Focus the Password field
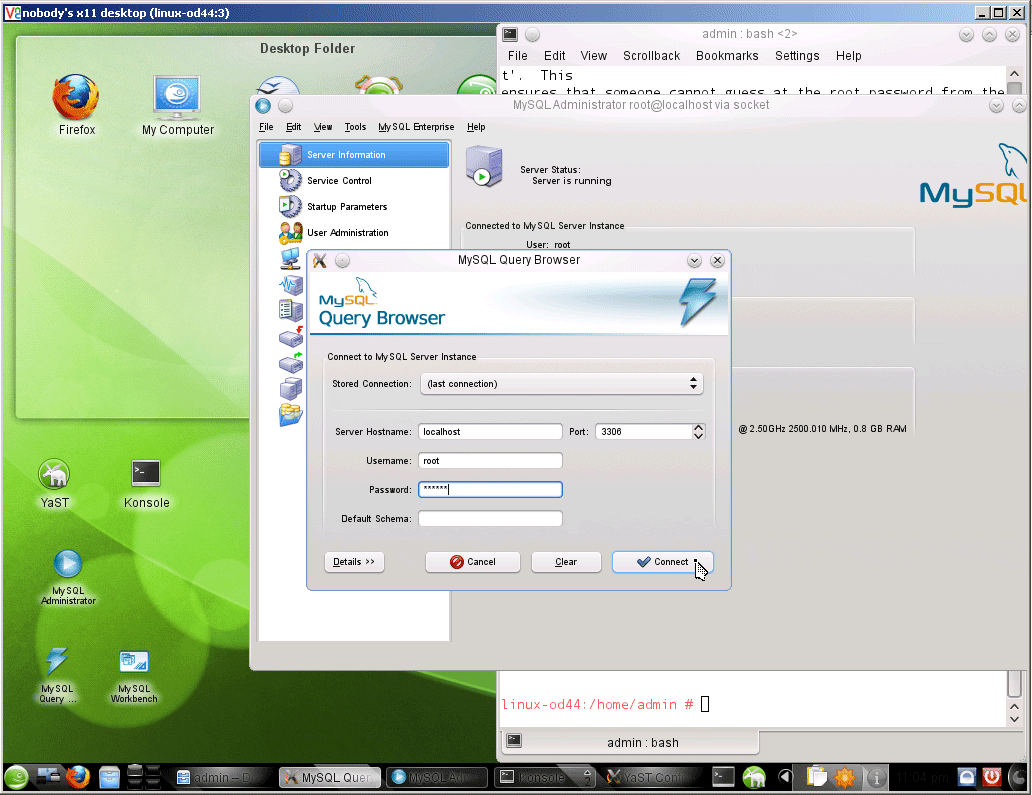1032x795 pixels. pyautogui.click(x=490, y=490)
